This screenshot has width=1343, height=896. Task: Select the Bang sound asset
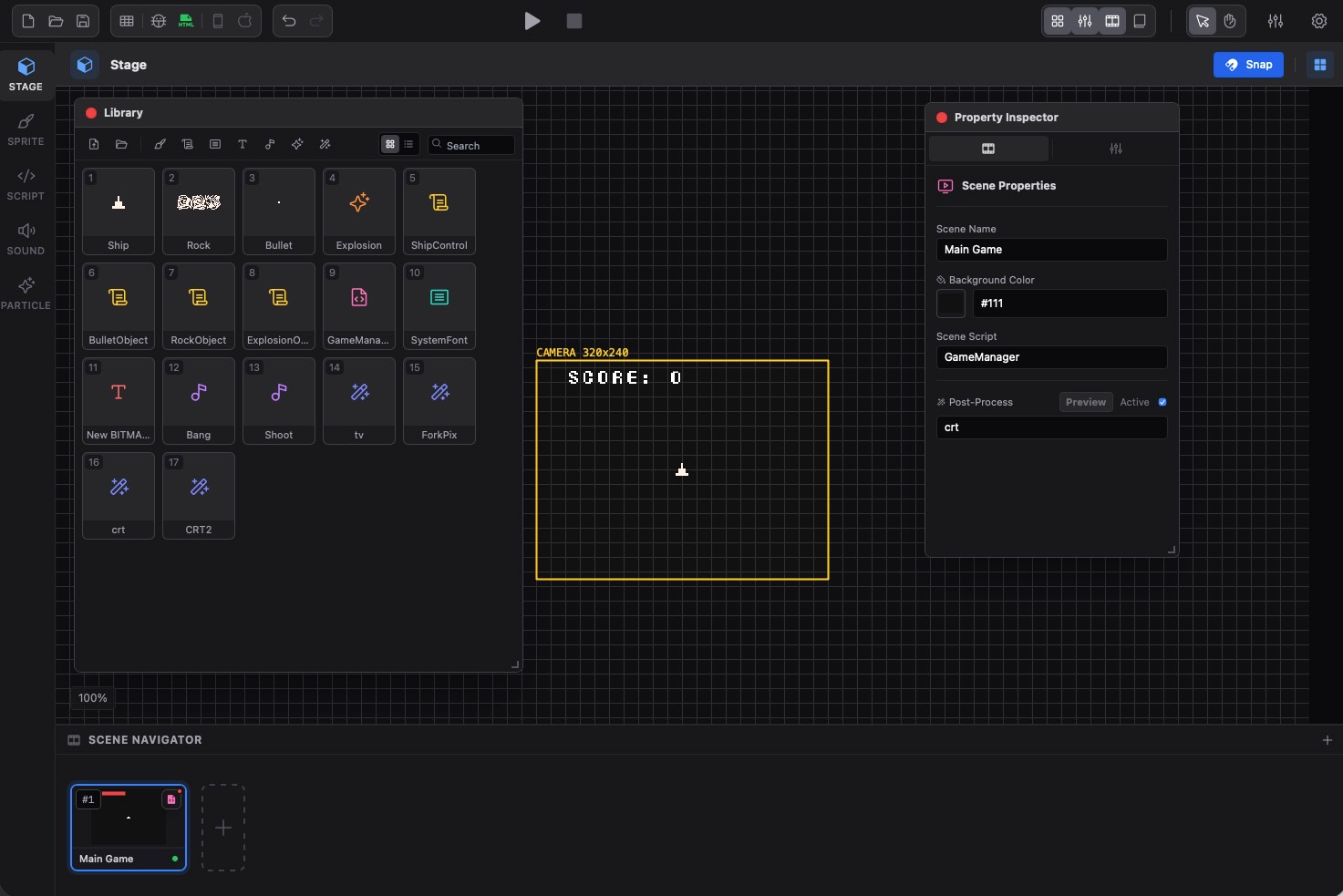tap(199, 401)
